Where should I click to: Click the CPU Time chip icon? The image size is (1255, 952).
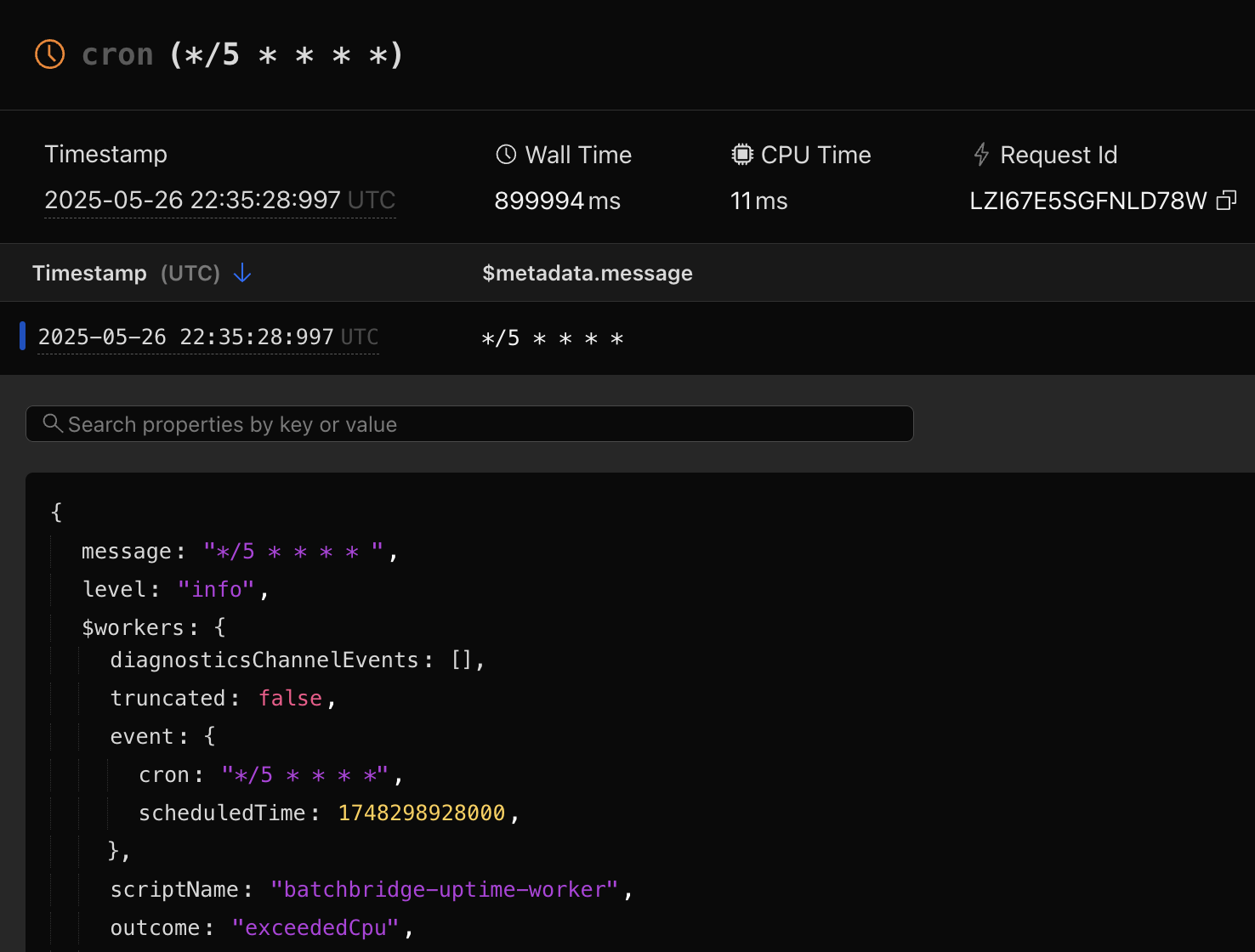(x=742, y=155)
